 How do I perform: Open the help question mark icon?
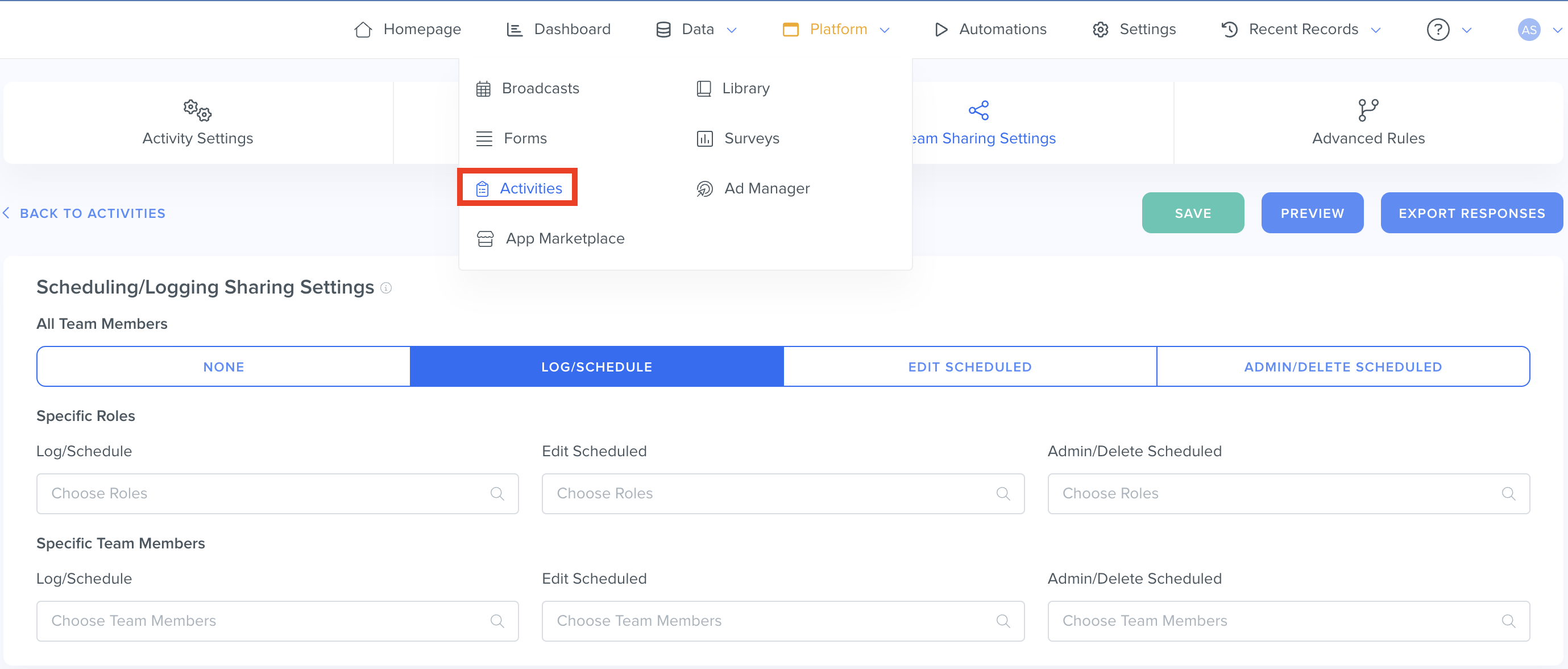(1438, 29)
